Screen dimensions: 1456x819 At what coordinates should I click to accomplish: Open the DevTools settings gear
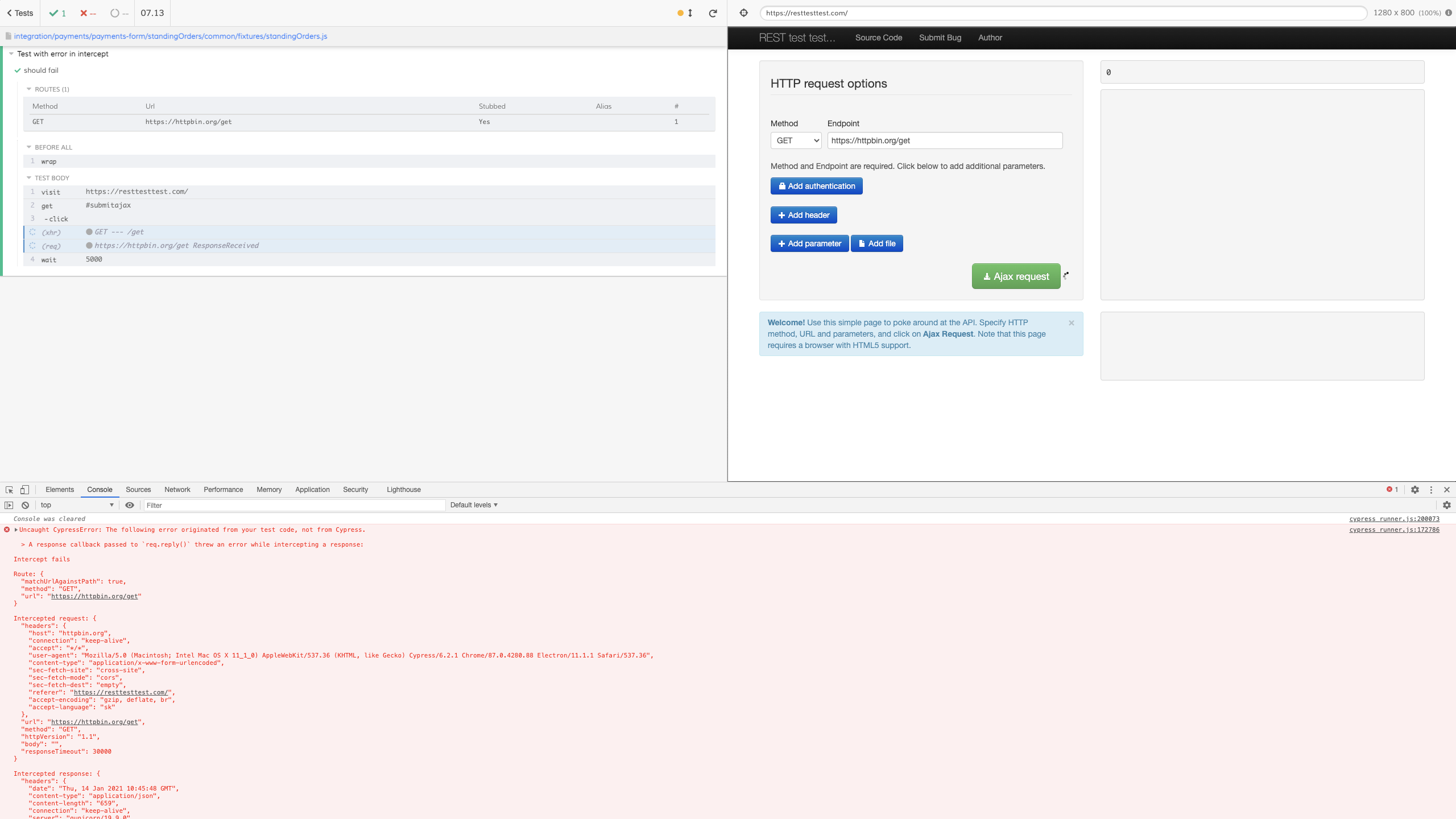pyautogui.click(x=1415, y=490)
